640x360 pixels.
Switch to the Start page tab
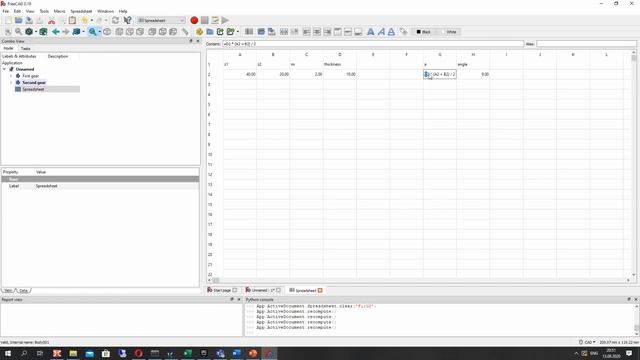(x=222, y=290)
